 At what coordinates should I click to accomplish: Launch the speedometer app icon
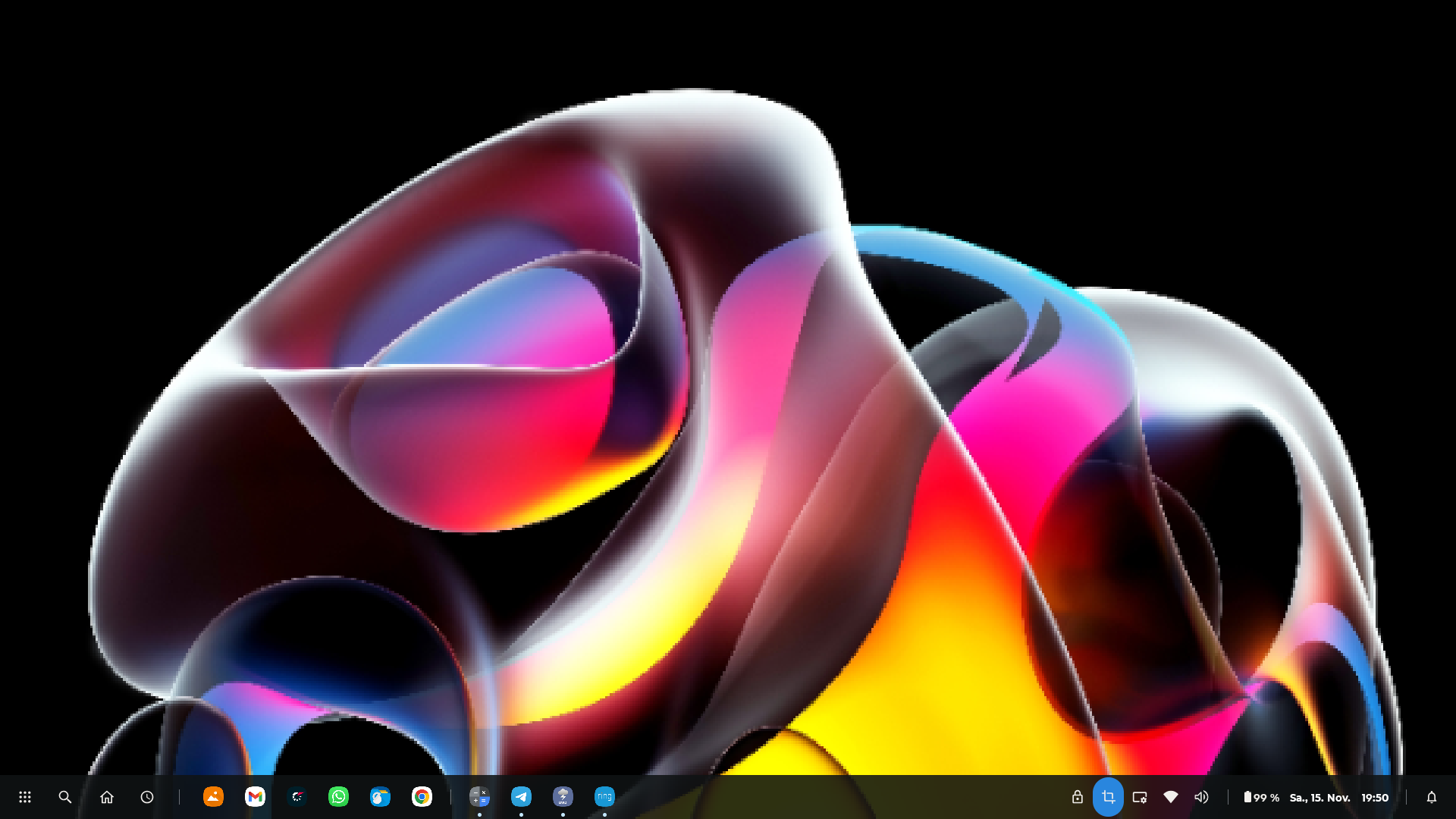point(297,796)
